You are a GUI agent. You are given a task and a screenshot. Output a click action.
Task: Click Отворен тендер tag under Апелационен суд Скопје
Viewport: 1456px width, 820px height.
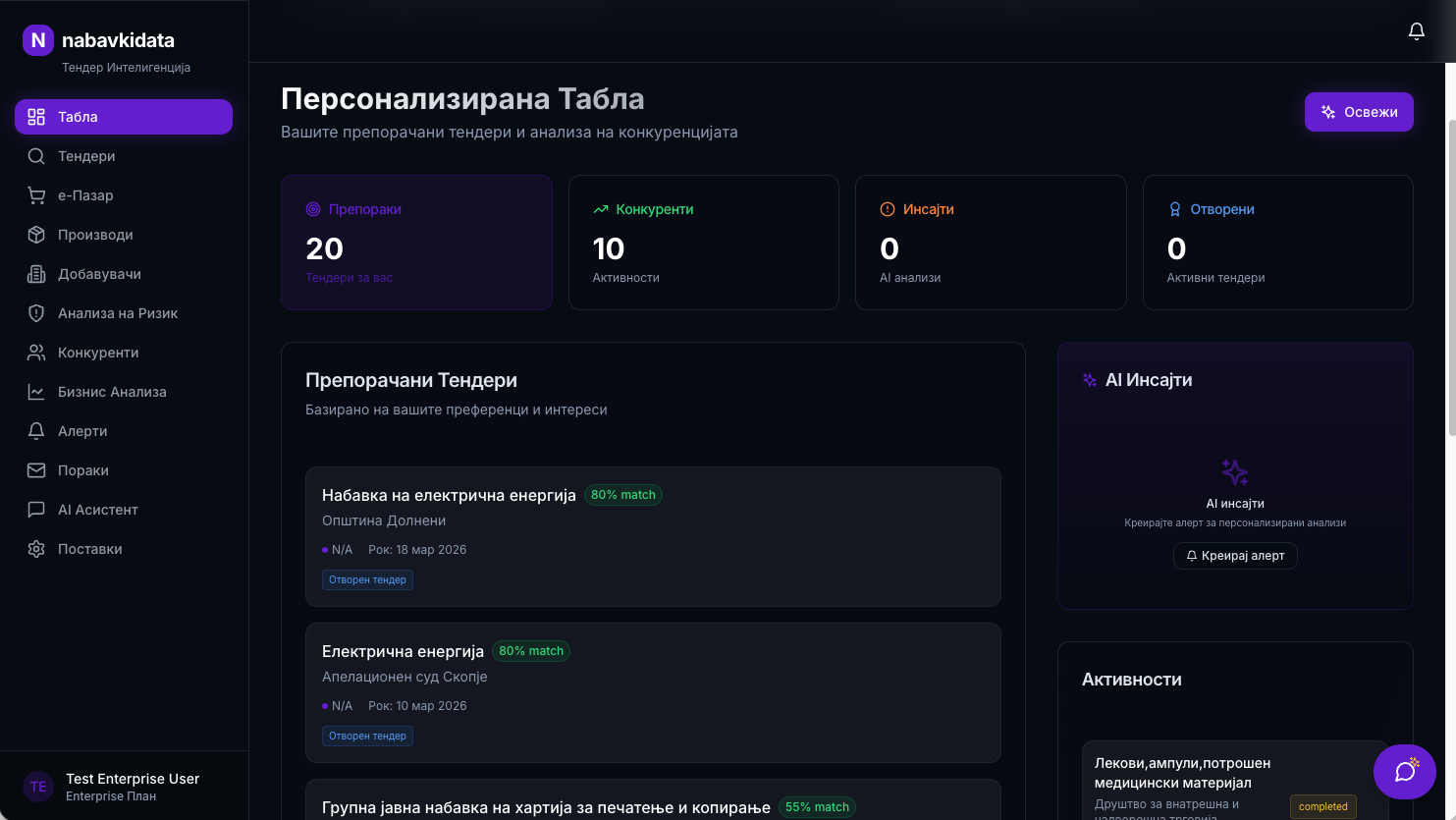click(368, 736)
